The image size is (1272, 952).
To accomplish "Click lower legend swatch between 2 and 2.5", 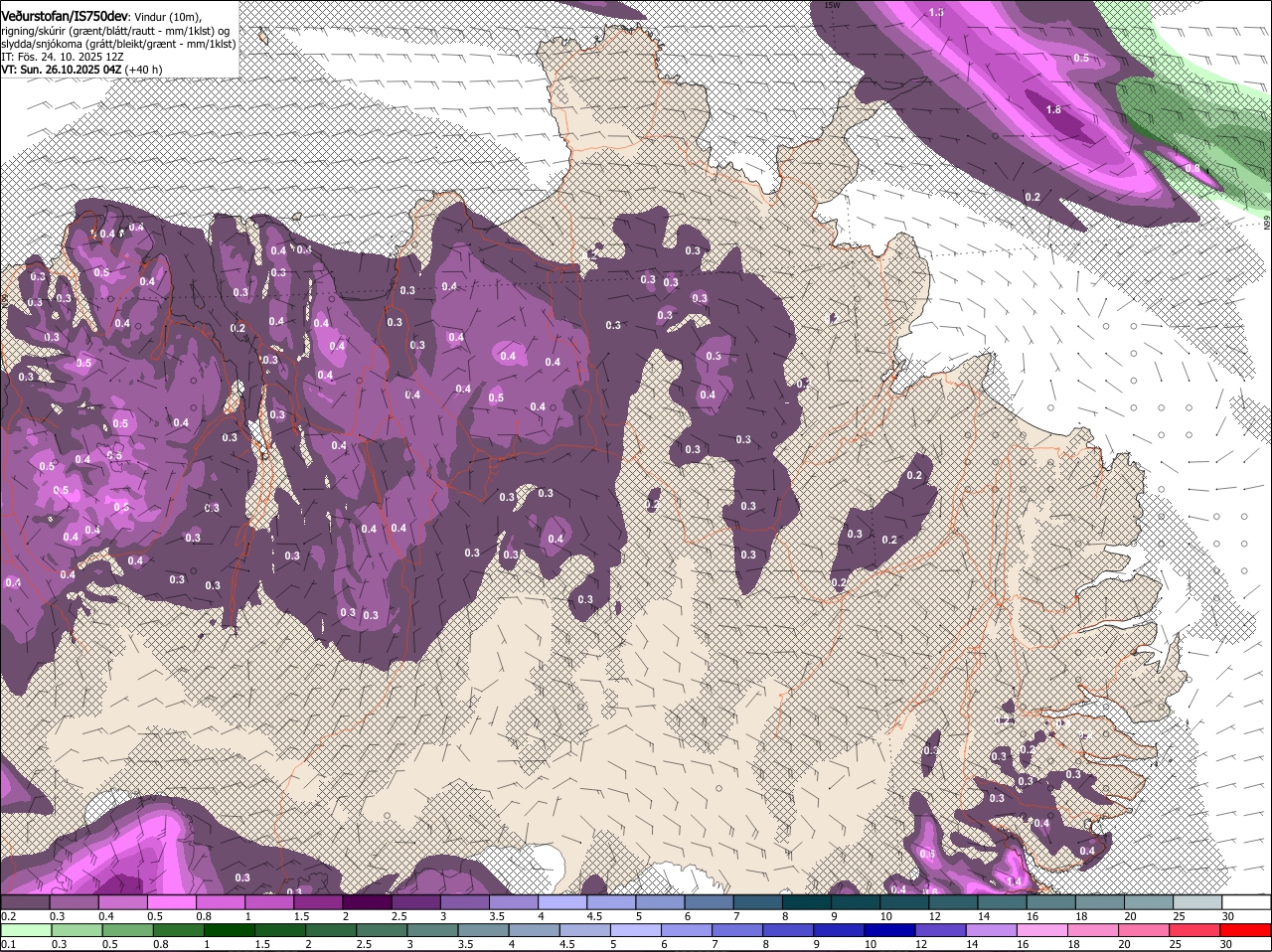I will pyautogui.click(x=332, y=930).
